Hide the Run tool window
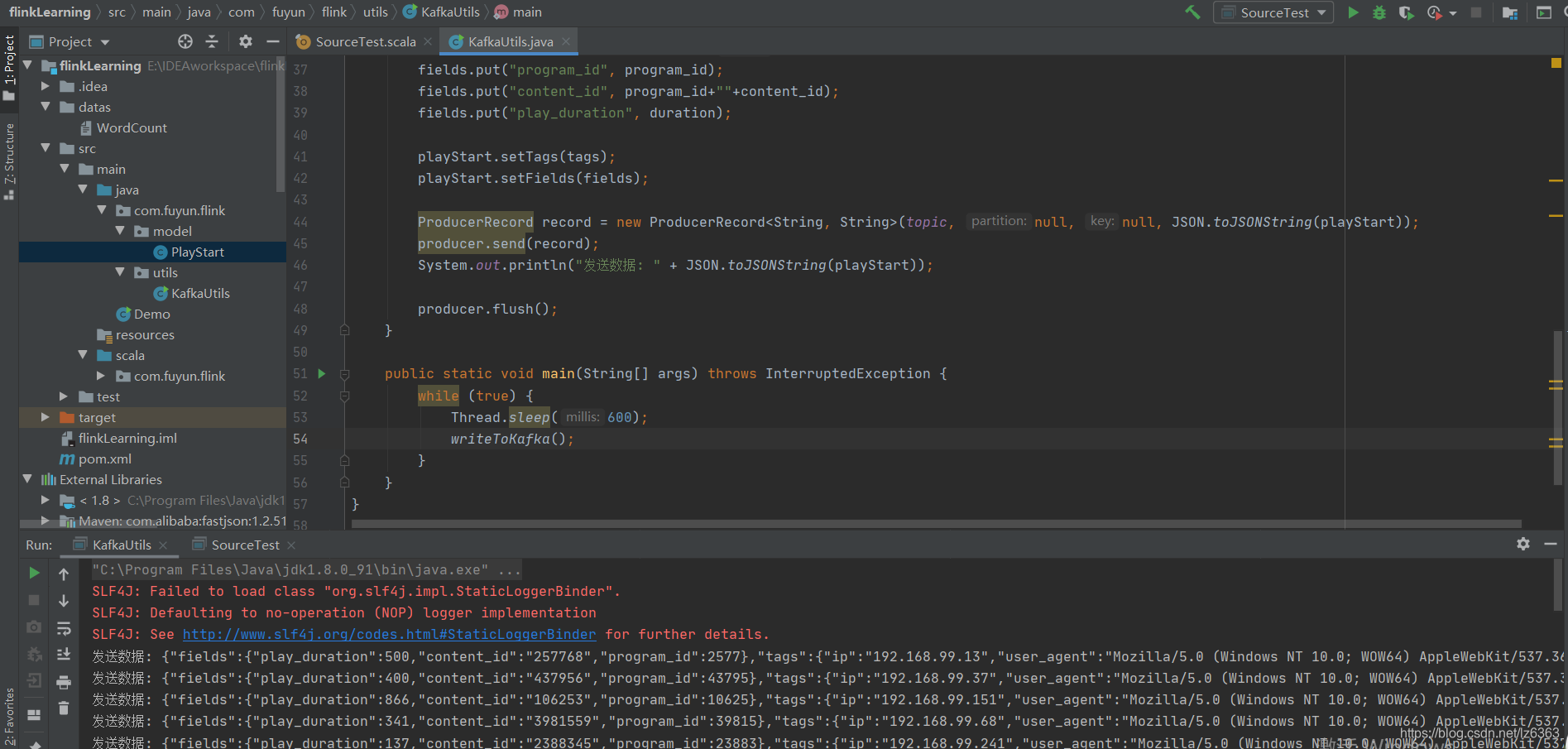This screenshot has width=1568, height=749. 1551,544
